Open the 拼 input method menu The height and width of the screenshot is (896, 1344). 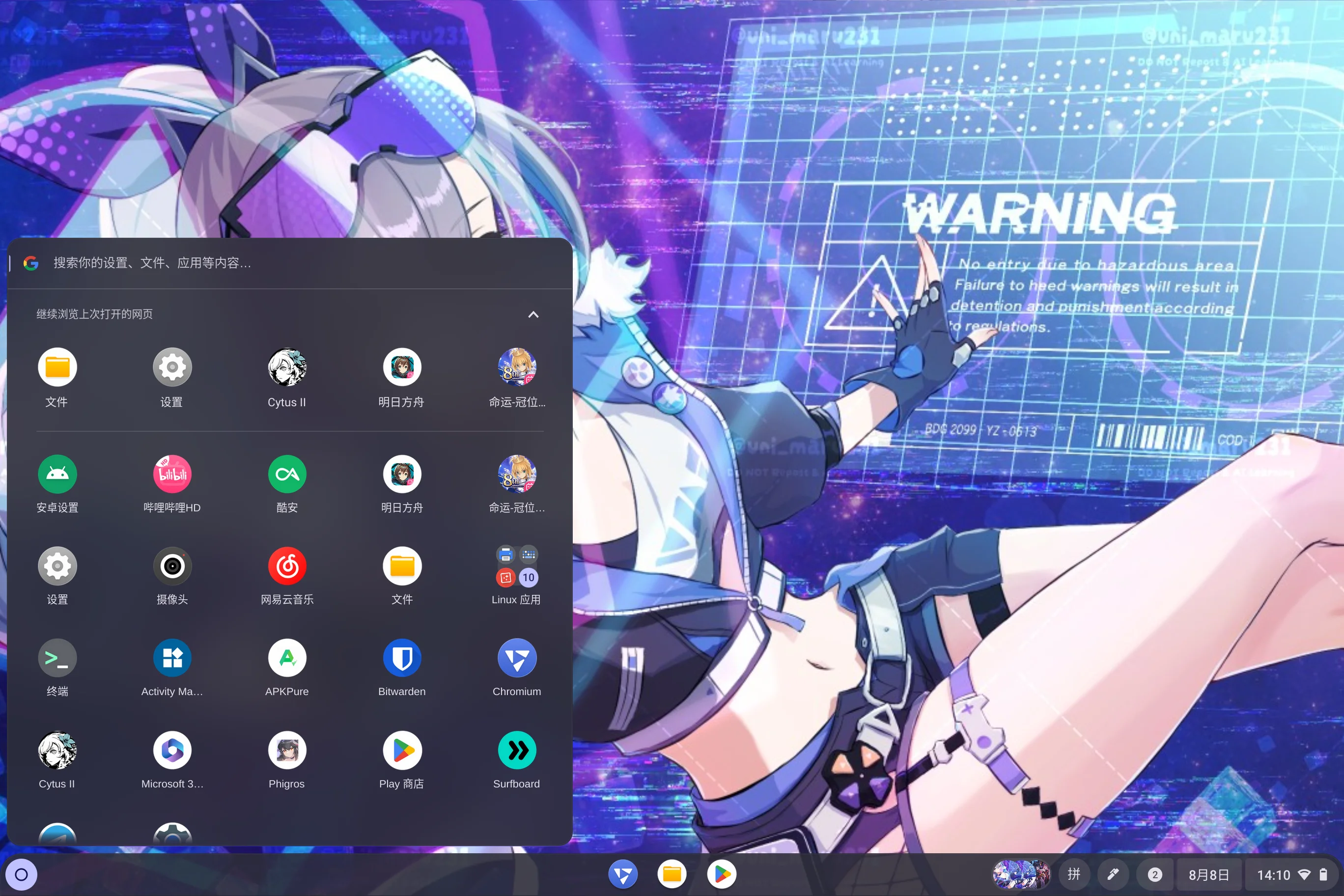[1074, 874]
